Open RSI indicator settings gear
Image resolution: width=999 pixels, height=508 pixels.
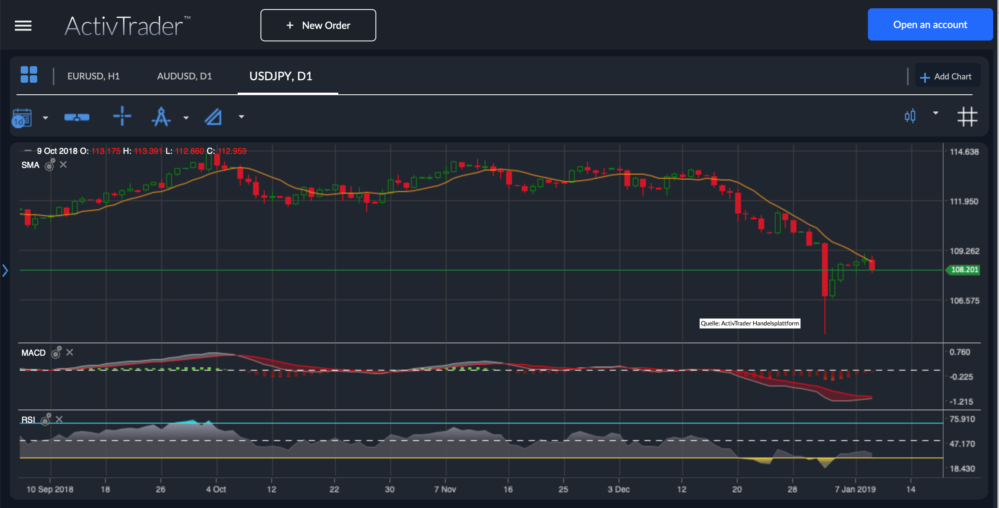click(45, 419)
